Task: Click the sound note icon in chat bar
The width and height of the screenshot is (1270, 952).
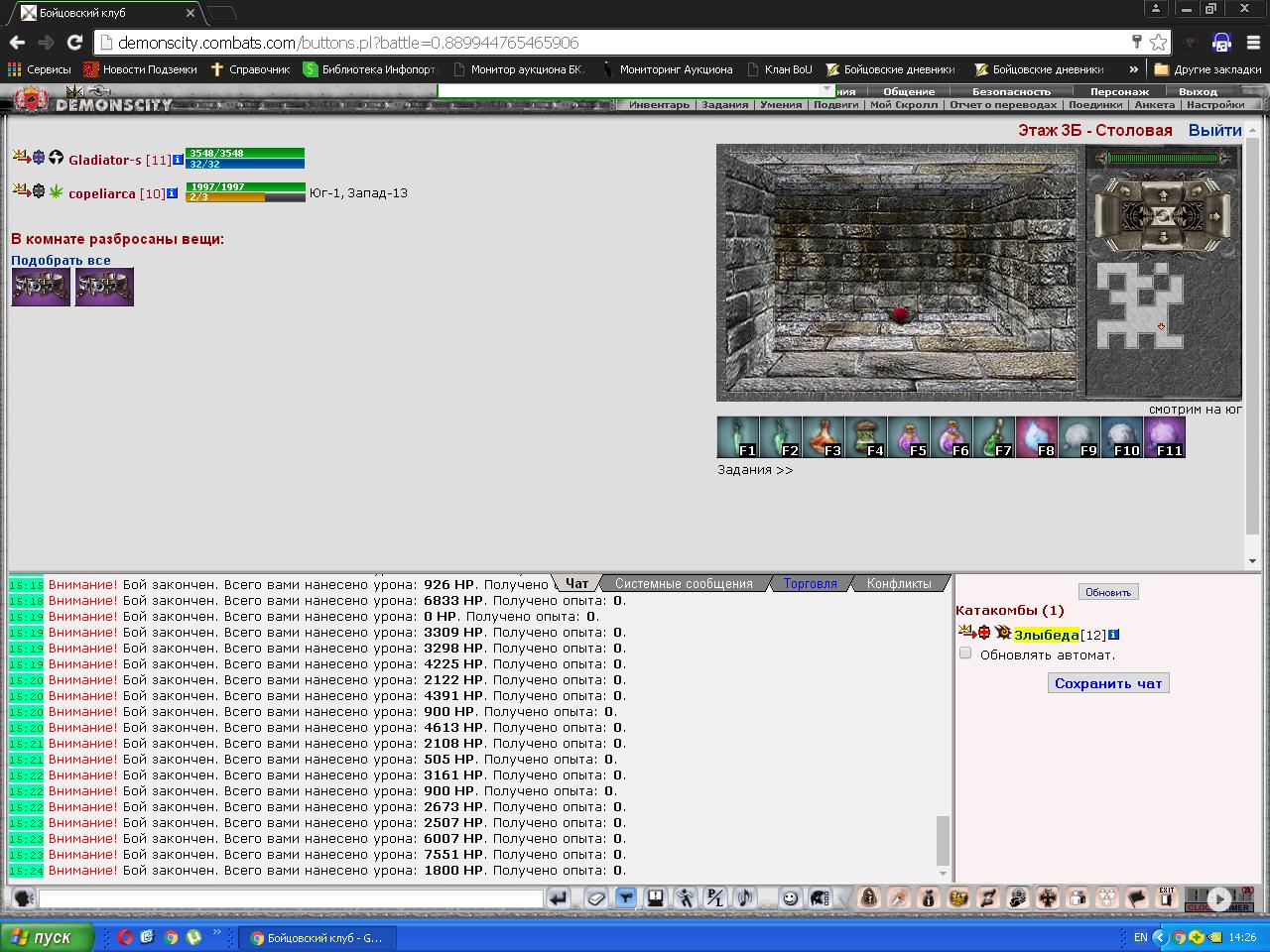Action: coord(744,897)
